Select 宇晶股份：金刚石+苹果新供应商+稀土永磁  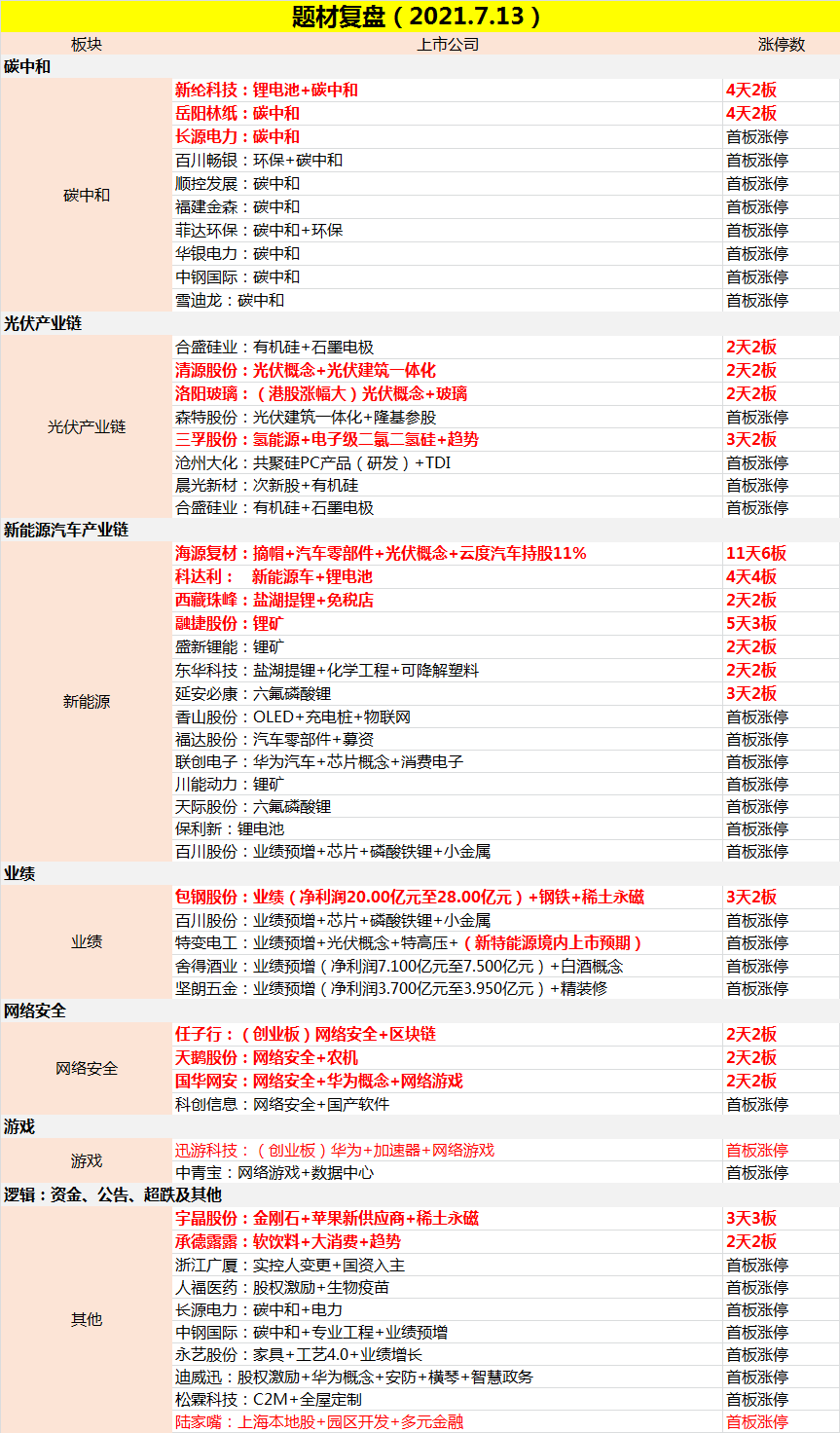coord(327,1218)
